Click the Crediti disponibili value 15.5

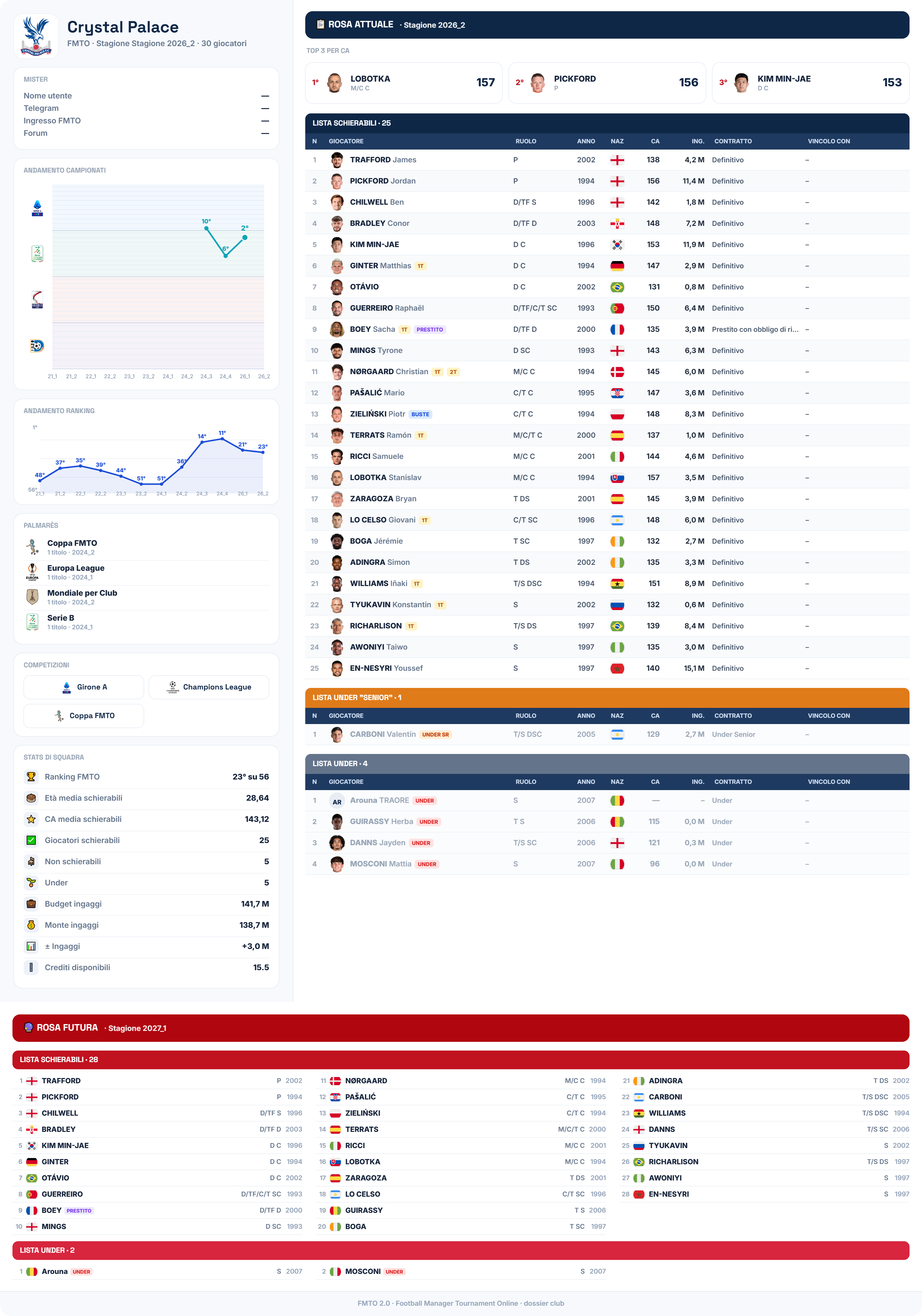pos(261,967)
